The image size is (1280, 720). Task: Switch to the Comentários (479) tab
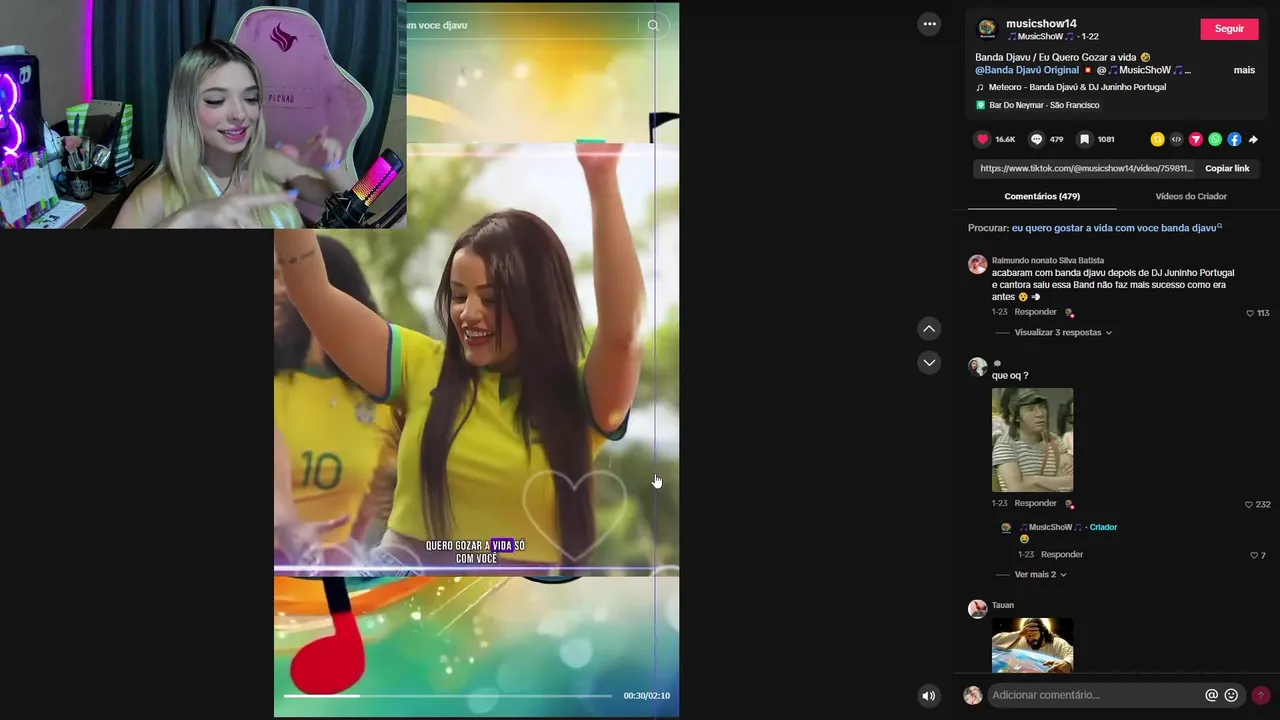pyautogui.click(x=1042, y=196)
